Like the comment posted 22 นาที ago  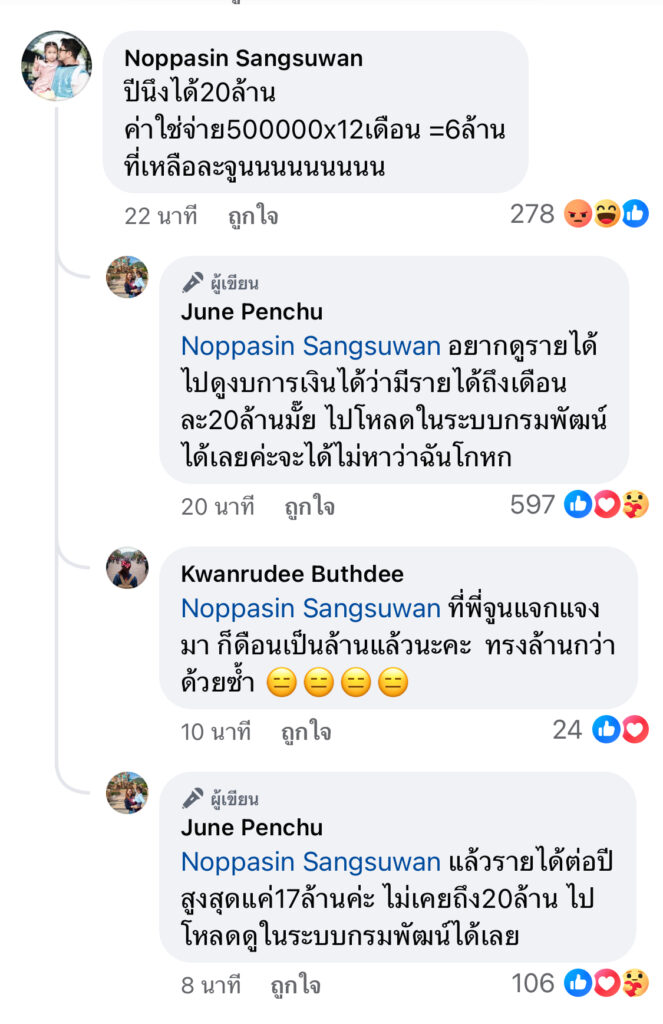(x=253, y=216)
